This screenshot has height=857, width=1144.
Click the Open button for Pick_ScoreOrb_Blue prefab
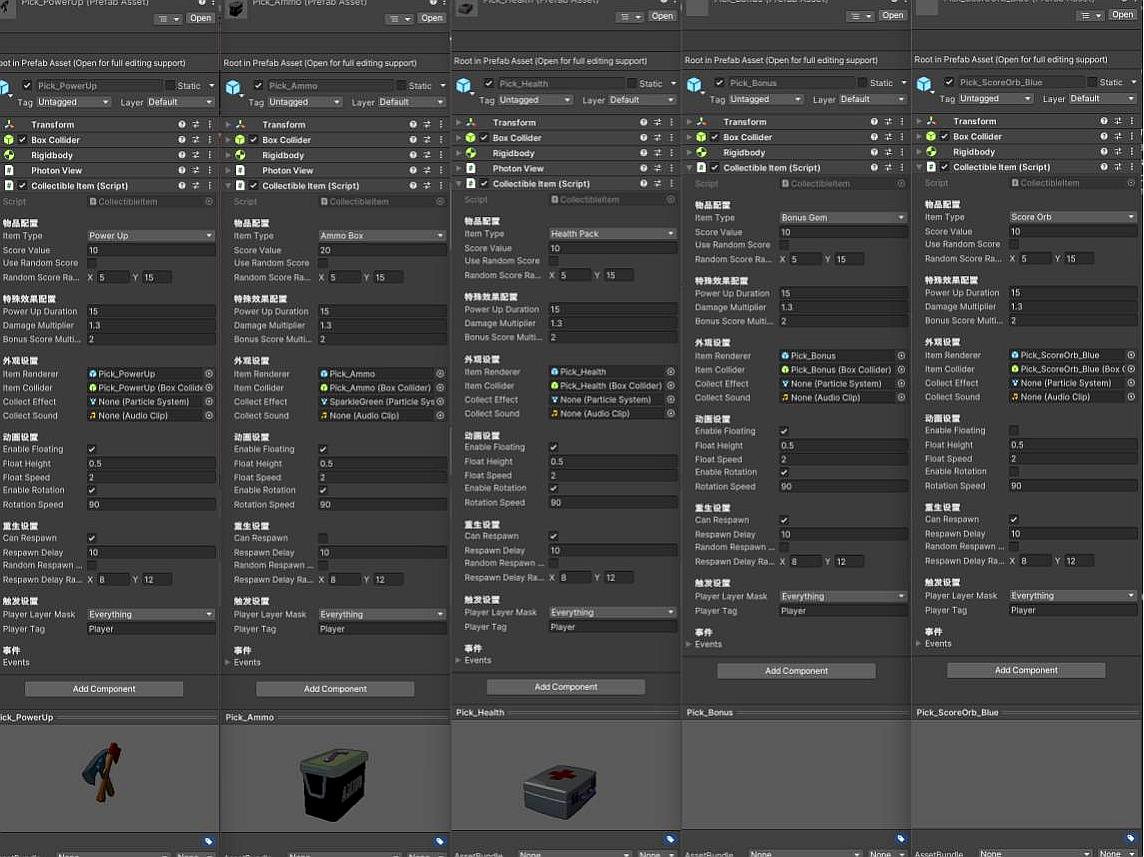1122,15
